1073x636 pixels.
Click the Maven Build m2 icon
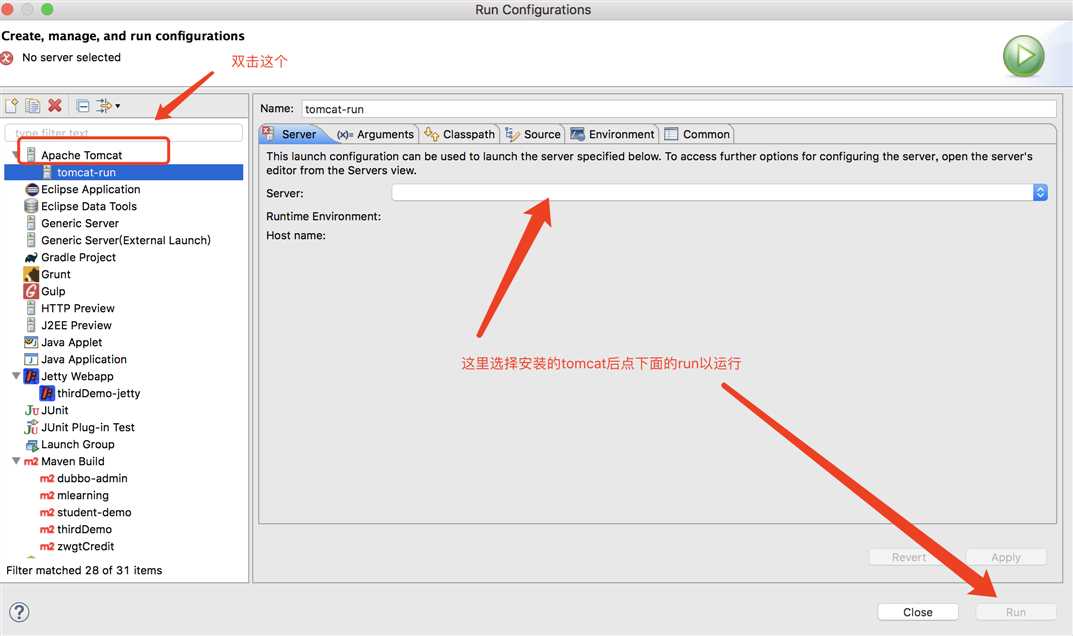tap(31, 461)
